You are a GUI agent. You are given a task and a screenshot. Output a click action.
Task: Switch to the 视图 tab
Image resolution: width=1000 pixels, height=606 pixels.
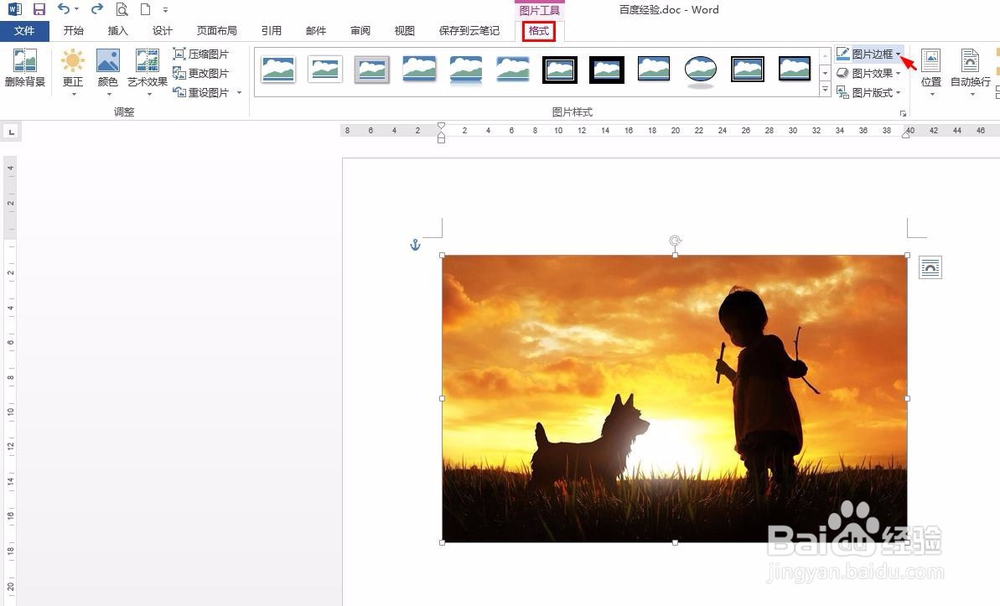click(404, 31)
